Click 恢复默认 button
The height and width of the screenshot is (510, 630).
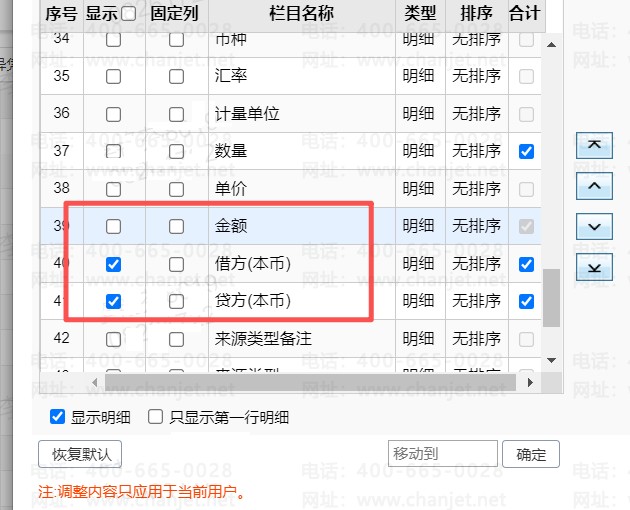coord(80,454)
